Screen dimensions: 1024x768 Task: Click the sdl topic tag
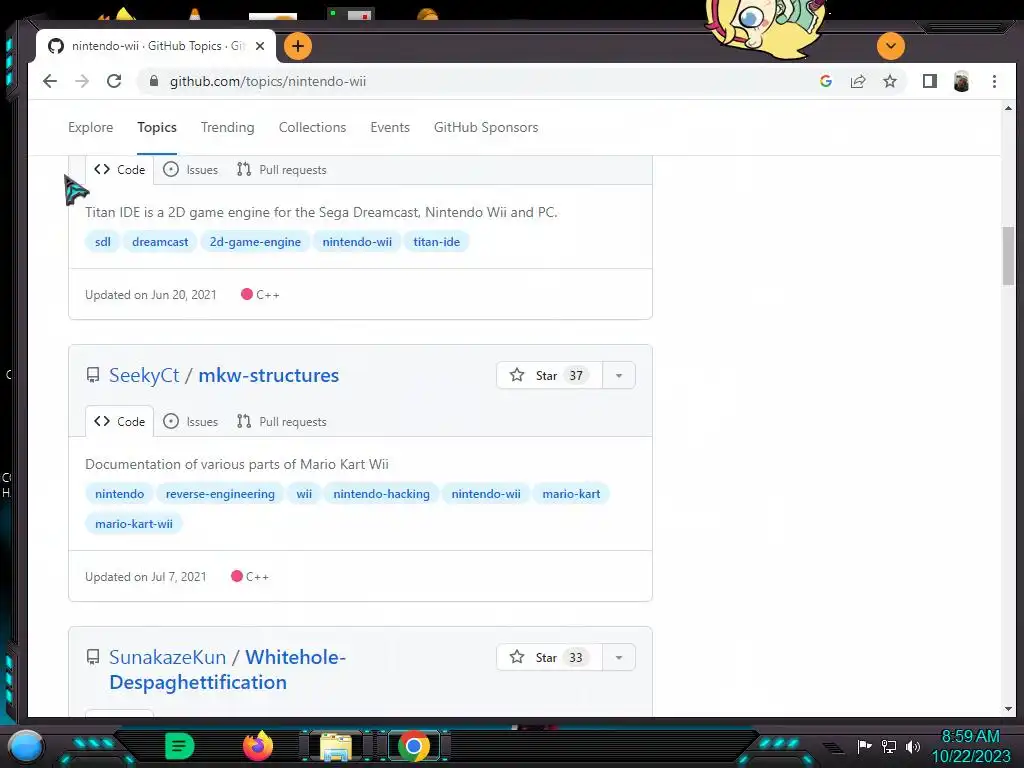103,242
